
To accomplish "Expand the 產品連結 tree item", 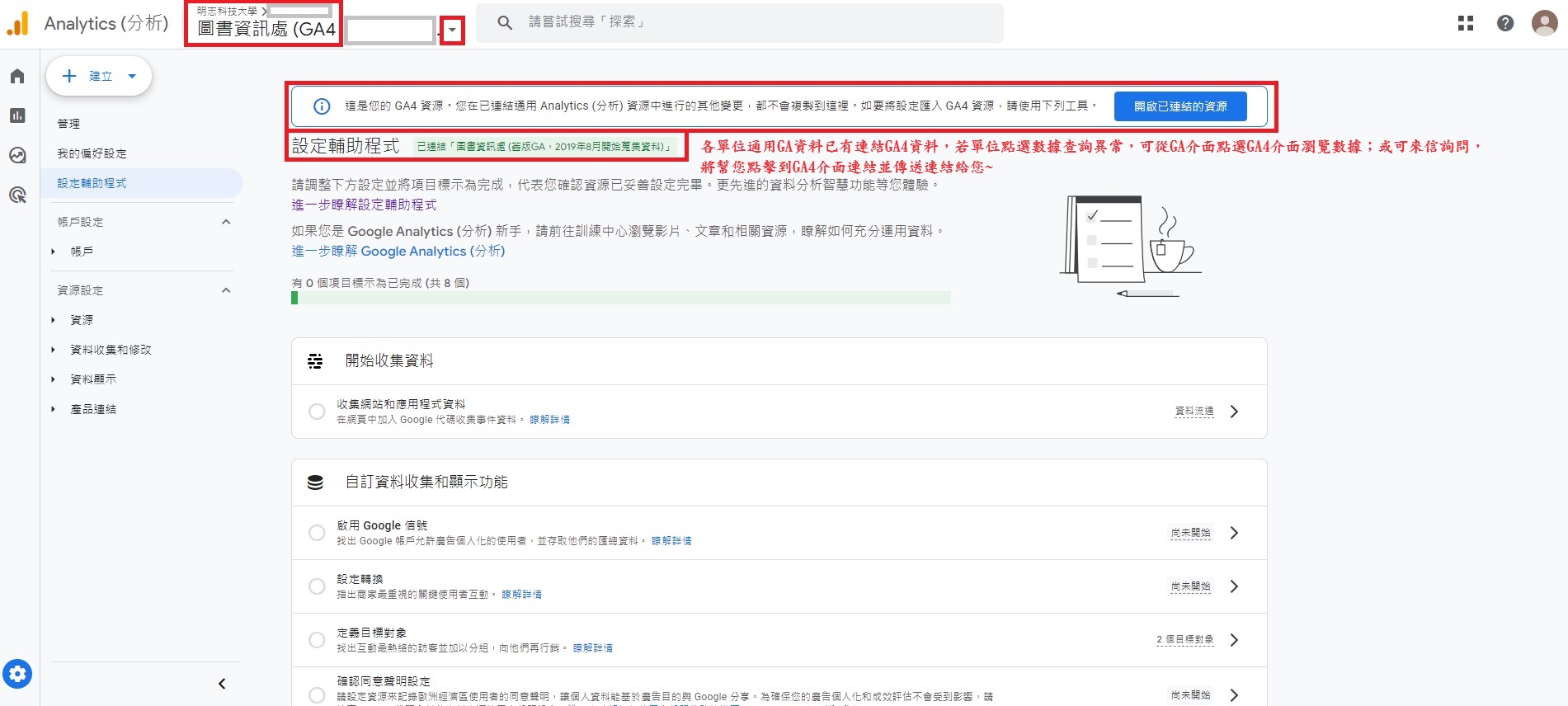I will point(53,409).
